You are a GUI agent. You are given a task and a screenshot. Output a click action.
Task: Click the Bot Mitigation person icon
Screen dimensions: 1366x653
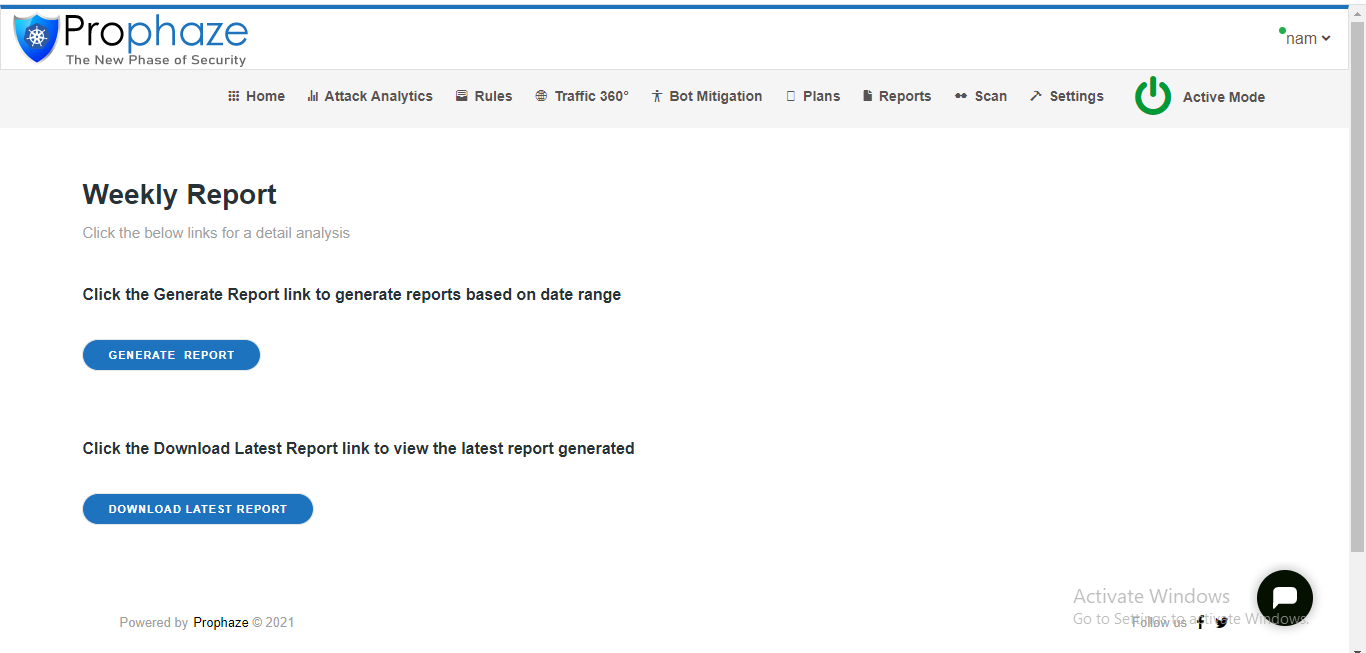pos(657,96)
